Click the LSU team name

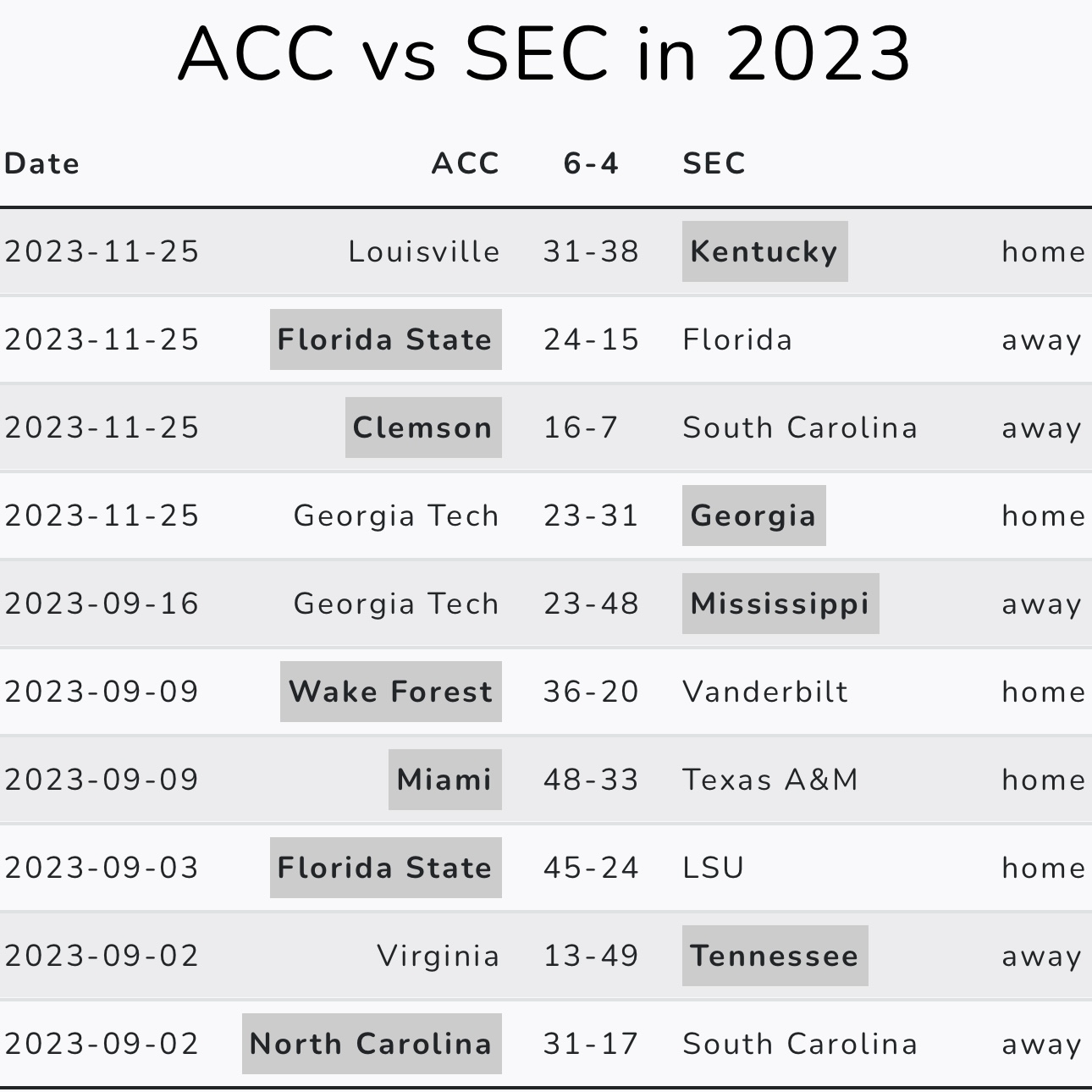tap(713, 868)
